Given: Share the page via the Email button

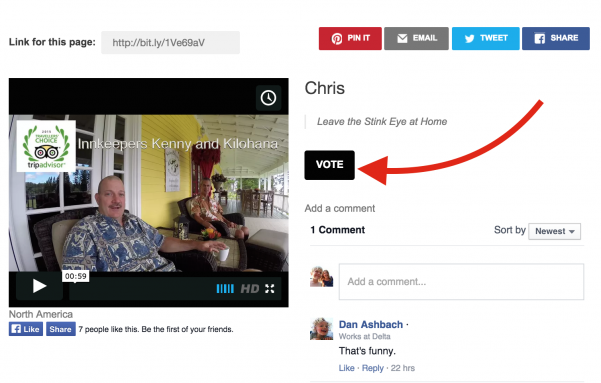Looking at the screenshot, I should [416, 38].
